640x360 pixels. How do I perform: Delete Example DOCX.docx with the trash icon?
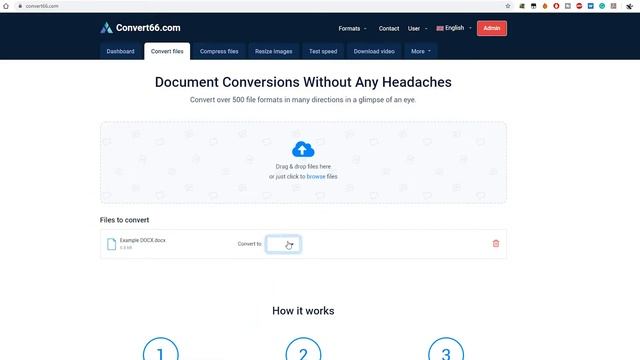click(496, 244)
